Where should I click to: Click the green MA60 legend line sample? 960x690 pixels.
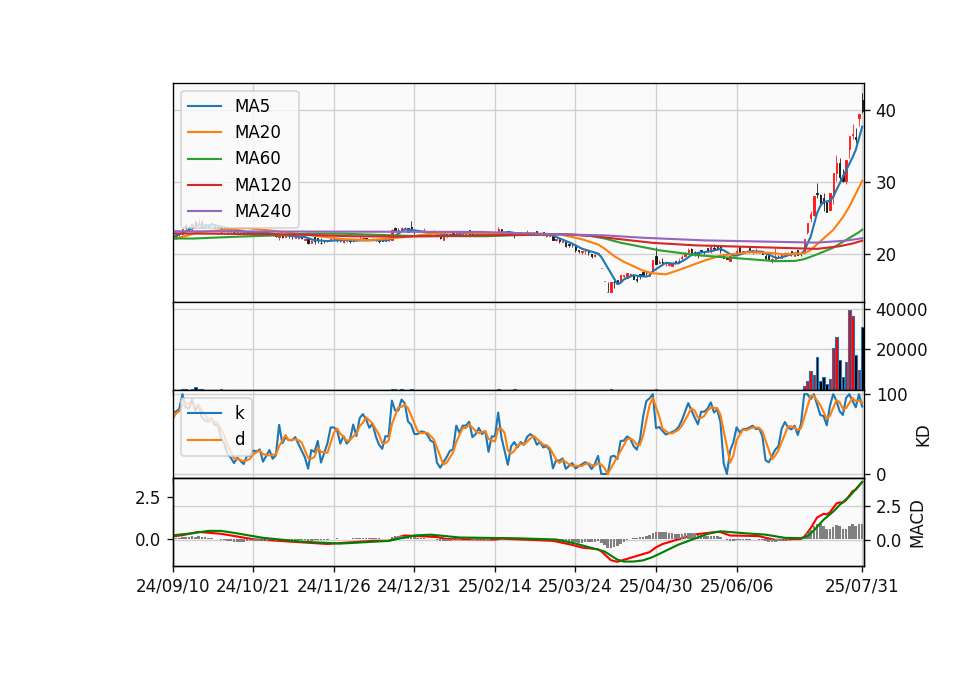[204, 159]
